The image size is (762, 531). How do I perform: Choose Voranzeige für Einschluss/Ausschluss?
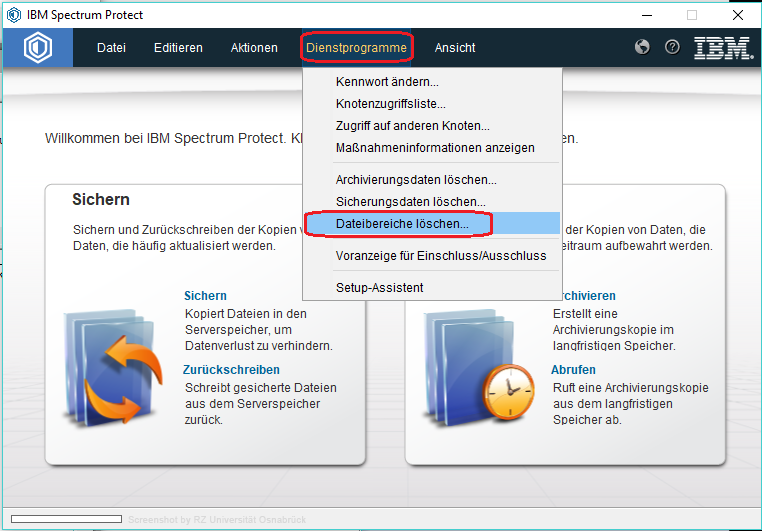pos(441,256)
